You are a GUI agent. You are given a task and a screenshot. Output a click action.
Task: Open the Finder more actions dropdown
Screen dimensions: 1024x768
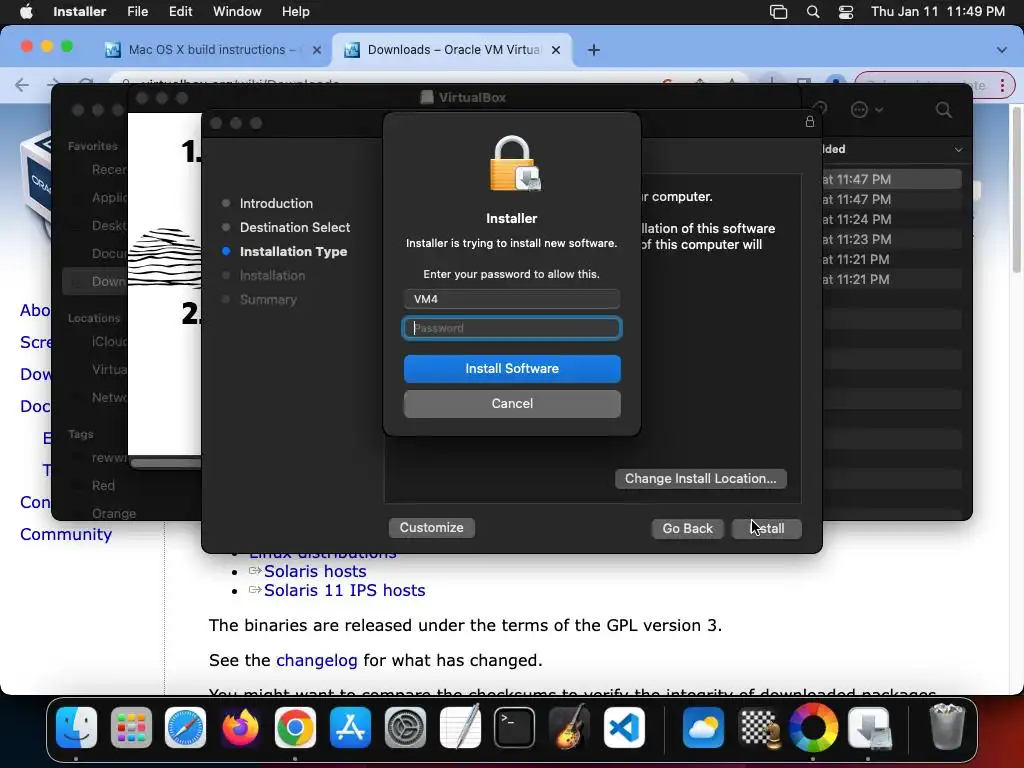pyautogui.click(x=867, y=110)
